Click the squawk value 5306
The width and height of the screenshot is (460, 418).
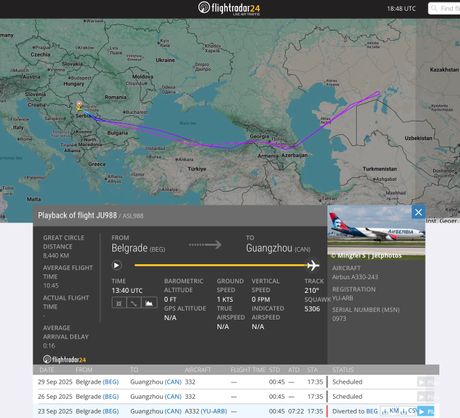[312, 309]
